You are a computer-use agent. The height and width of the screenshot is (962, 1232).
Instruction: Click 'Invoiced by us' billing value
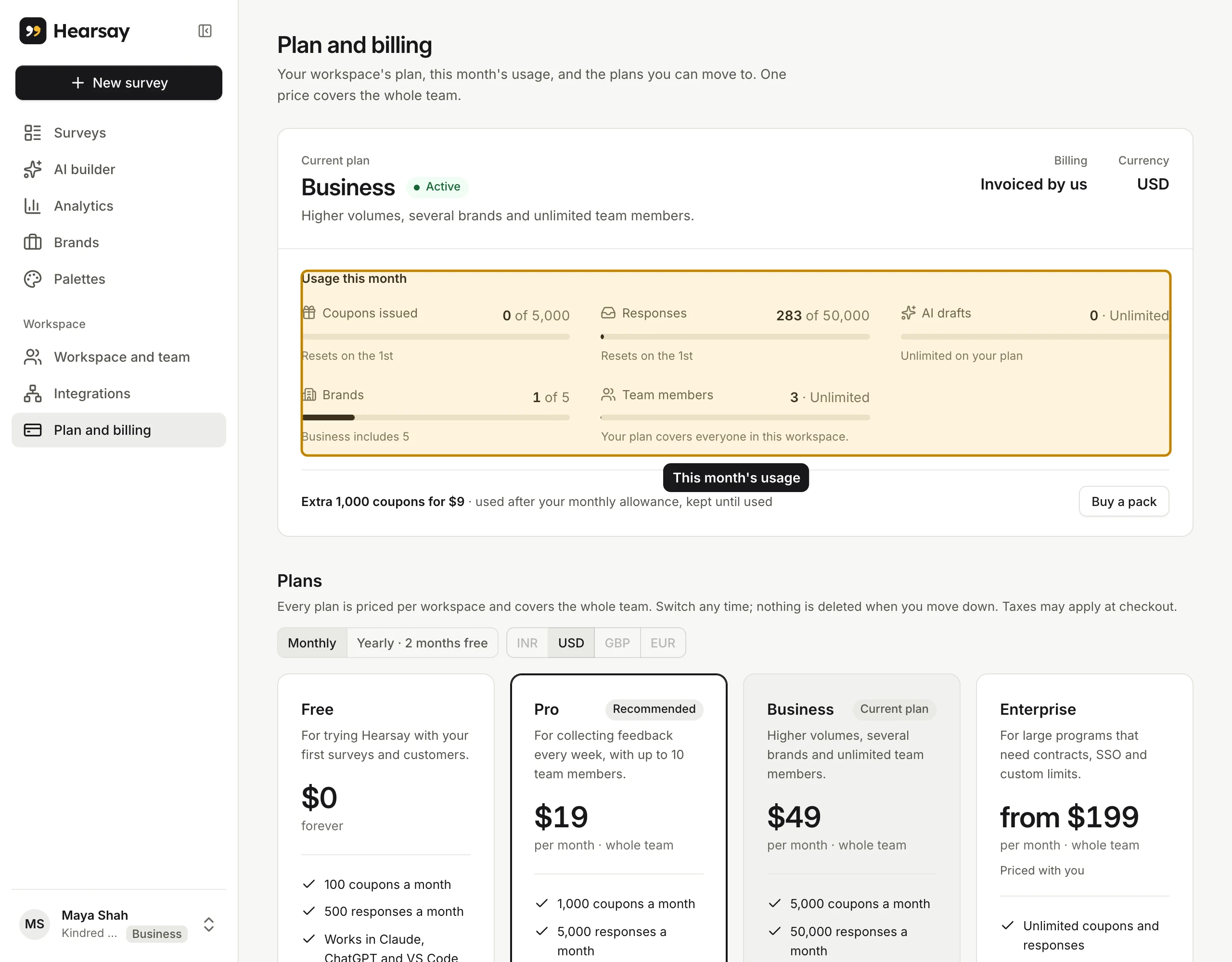pyautogui.click(x=1033, y=184)
